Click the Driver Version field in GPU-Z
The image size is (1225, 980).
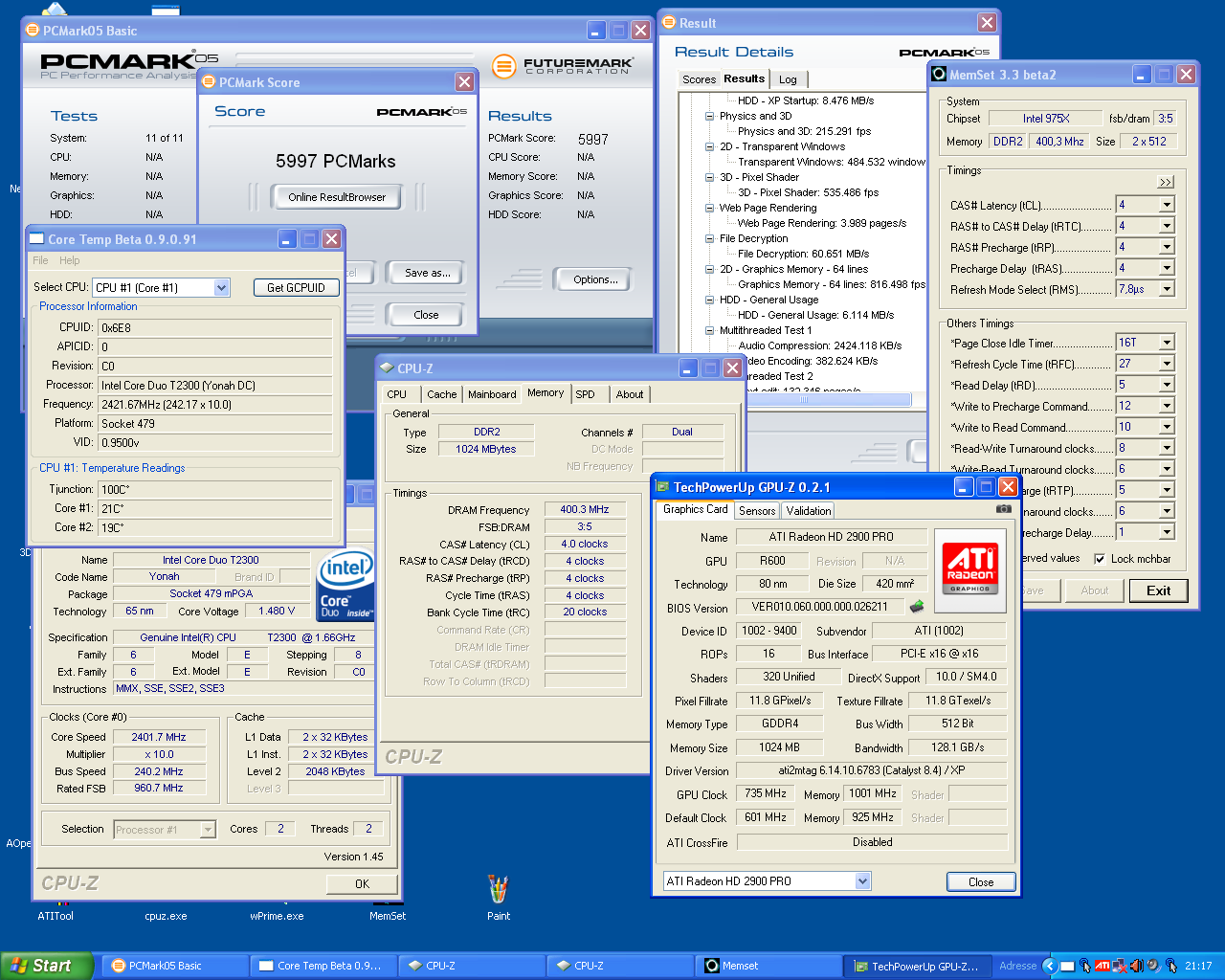coord(871,770)
